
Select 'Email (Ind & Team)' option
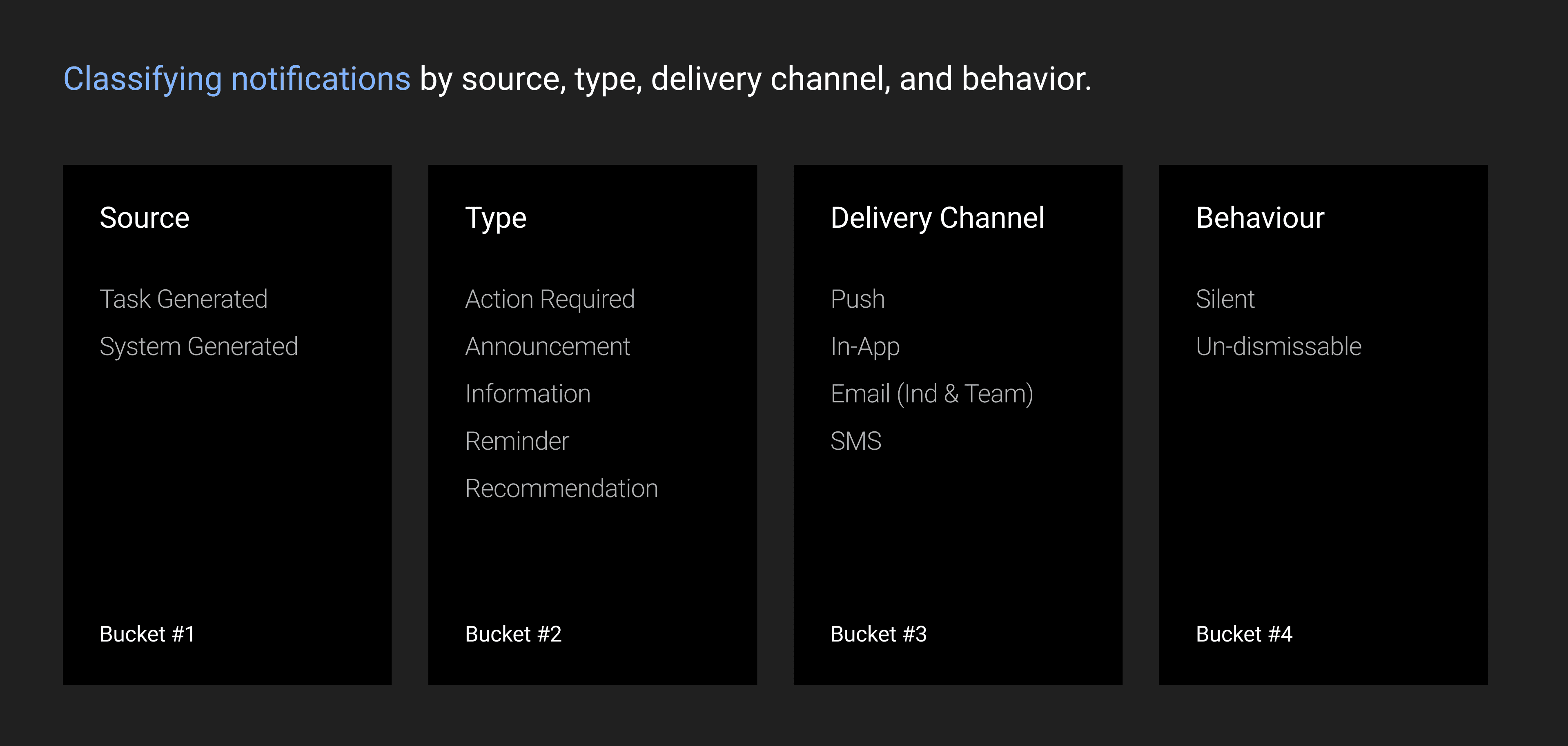pyautogui.click(x=931, y=394)
